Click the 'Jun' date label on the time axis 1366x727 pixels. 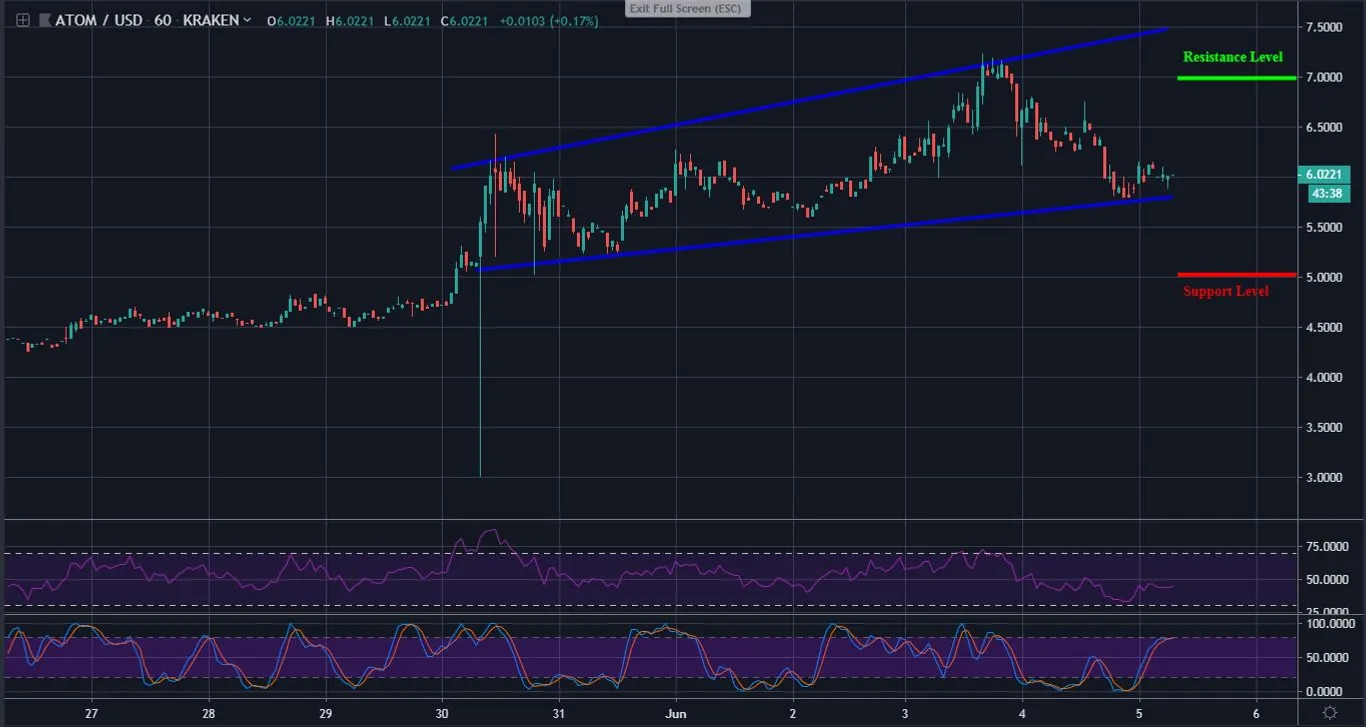click(x=675, y=714)
